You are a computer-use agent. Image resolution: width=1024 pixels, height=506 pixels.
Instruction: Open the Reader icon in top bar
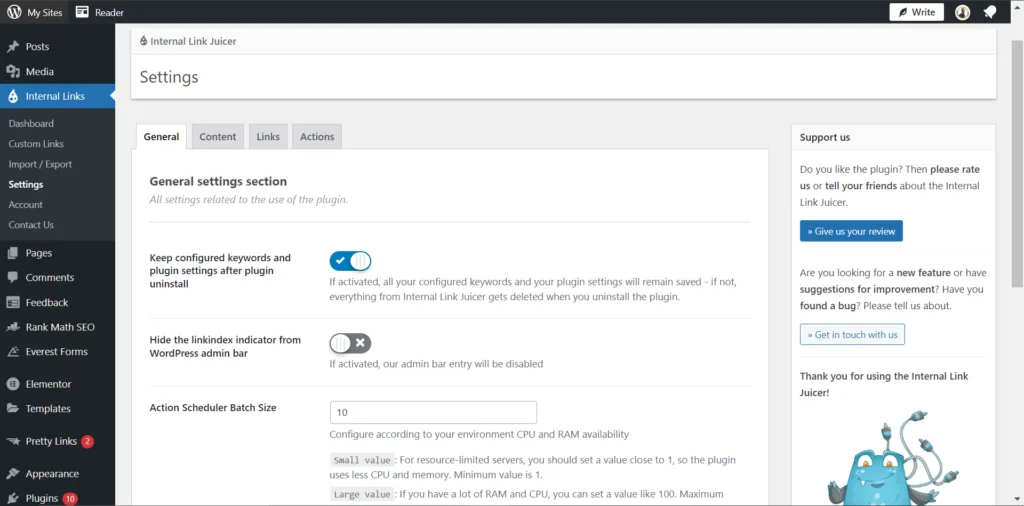coord(82,12)
